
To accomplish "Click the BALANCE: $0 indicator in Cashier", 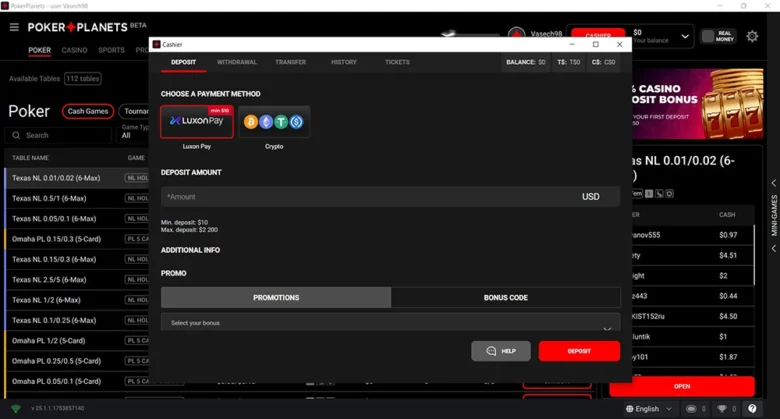I will [526, 62].
